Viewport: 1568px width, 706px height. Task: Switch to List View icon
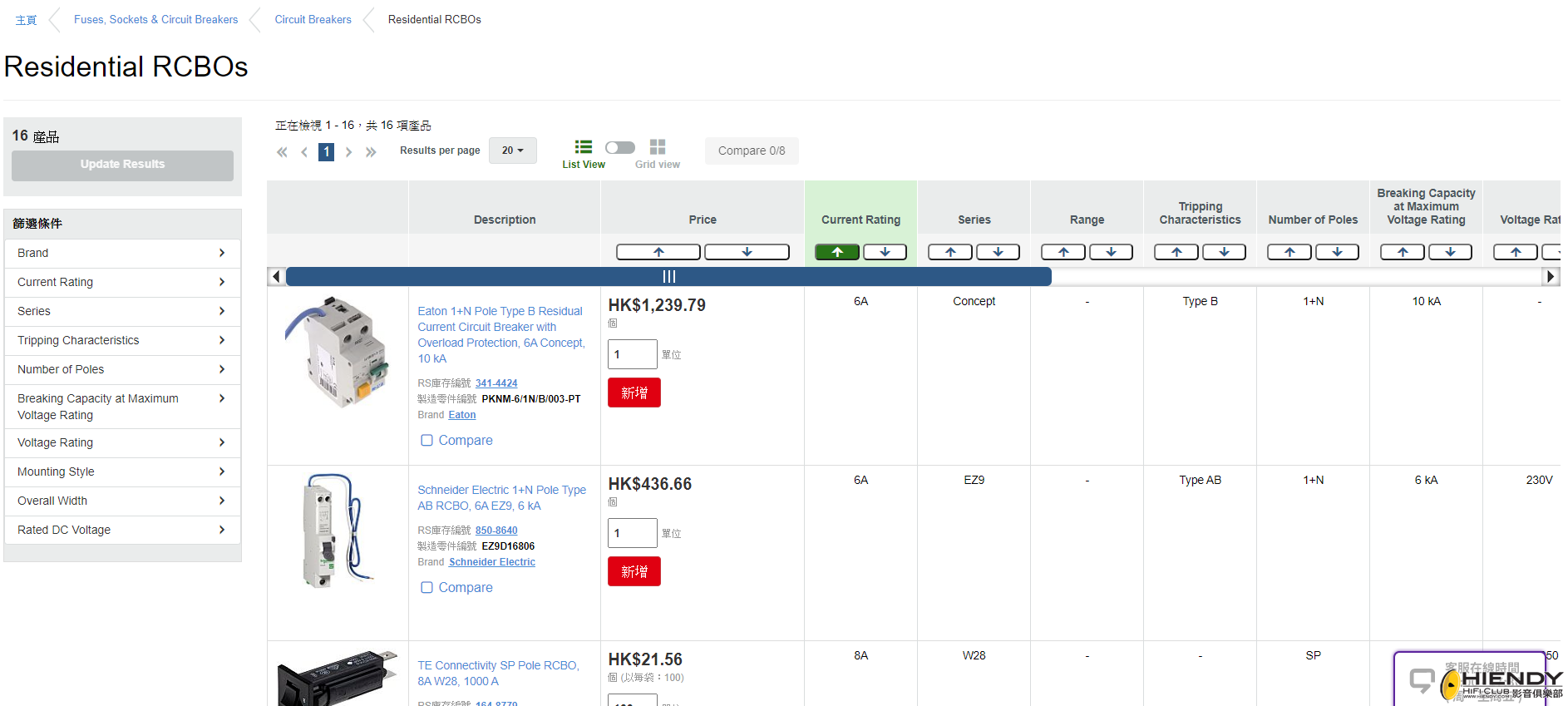[x=584, y=147]
